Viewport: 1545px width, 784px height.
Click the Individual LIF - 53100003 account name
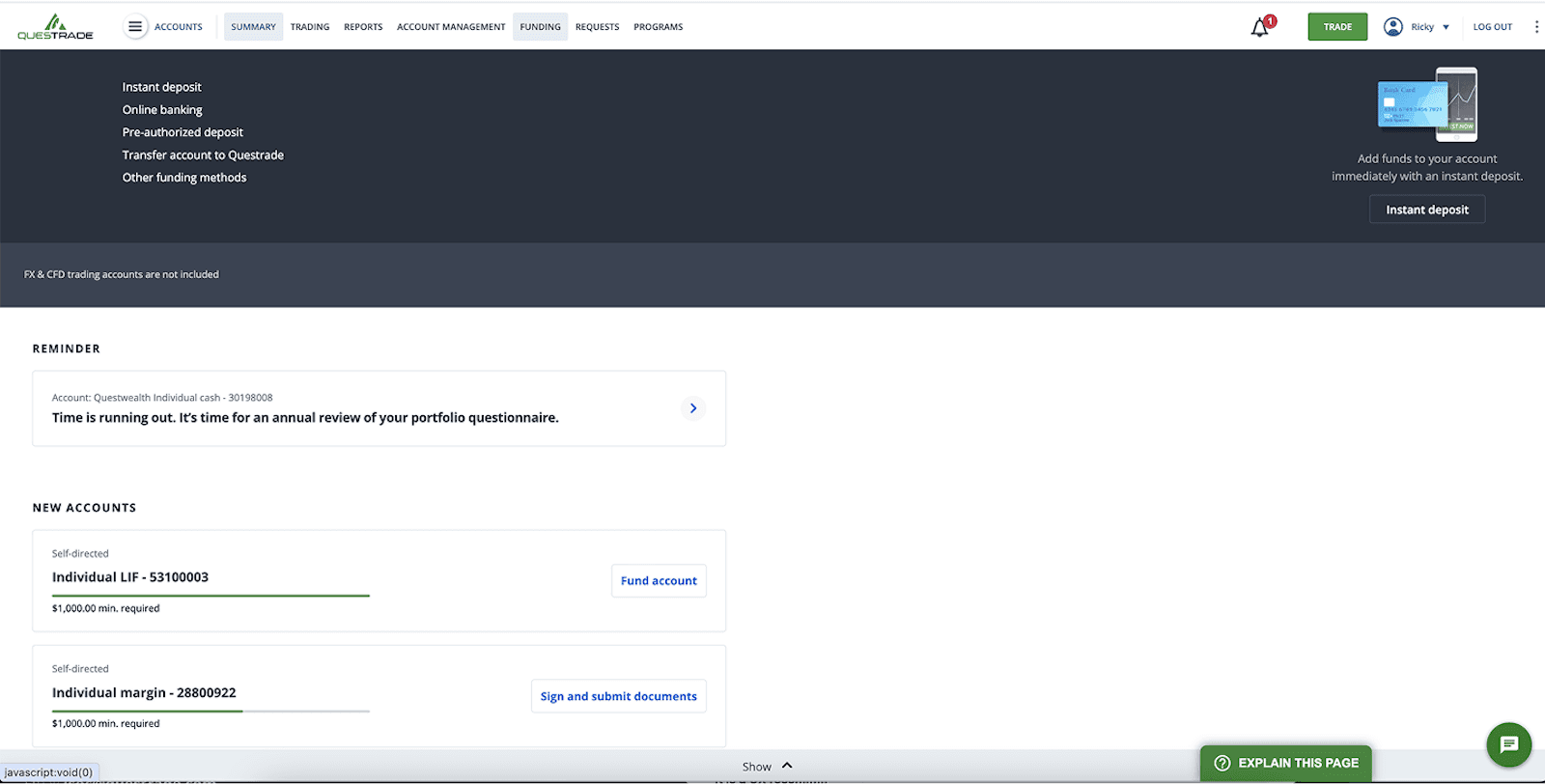(130, 577)
